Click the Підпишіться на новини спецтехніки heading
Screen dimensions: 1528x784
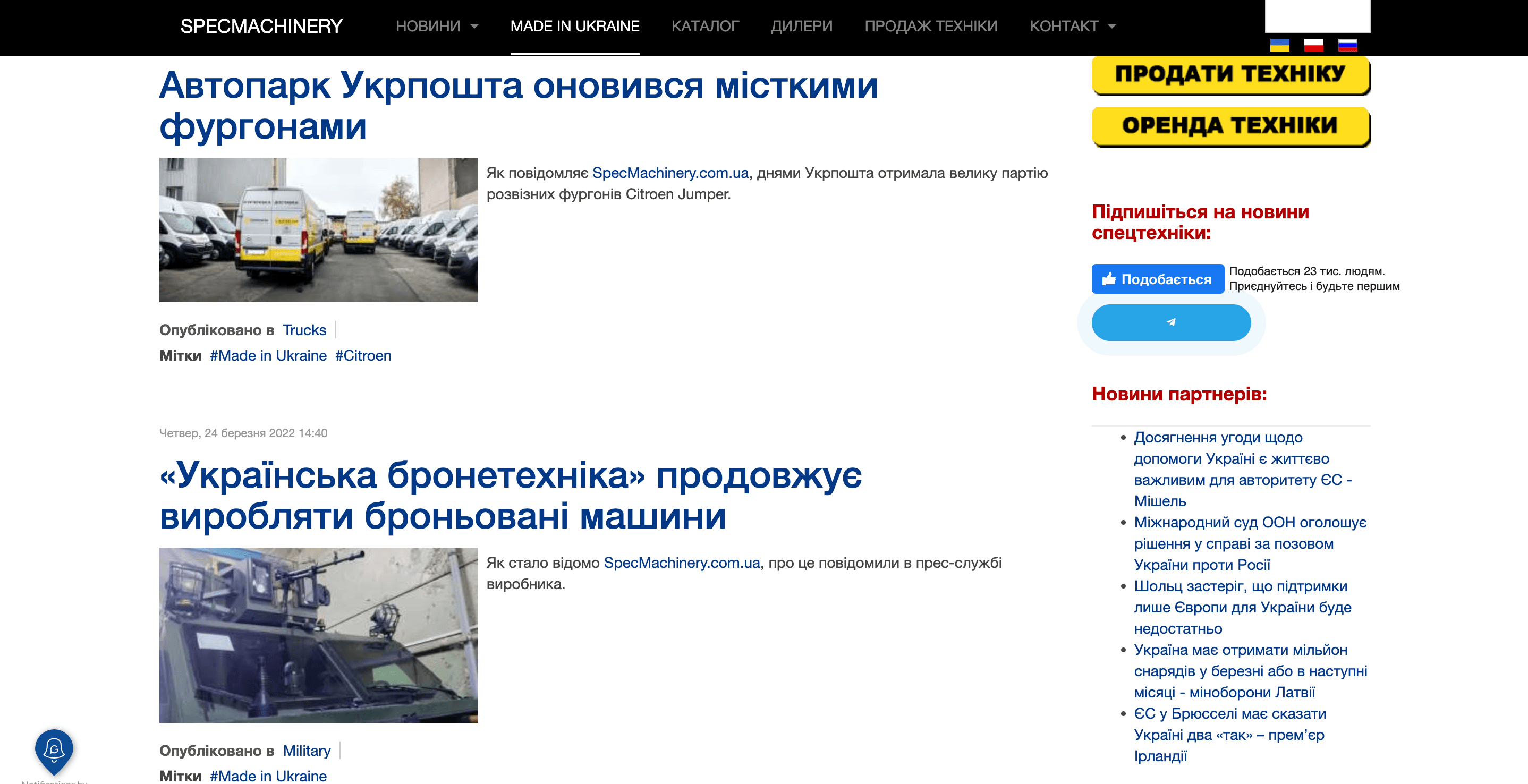pos(1200,222)
